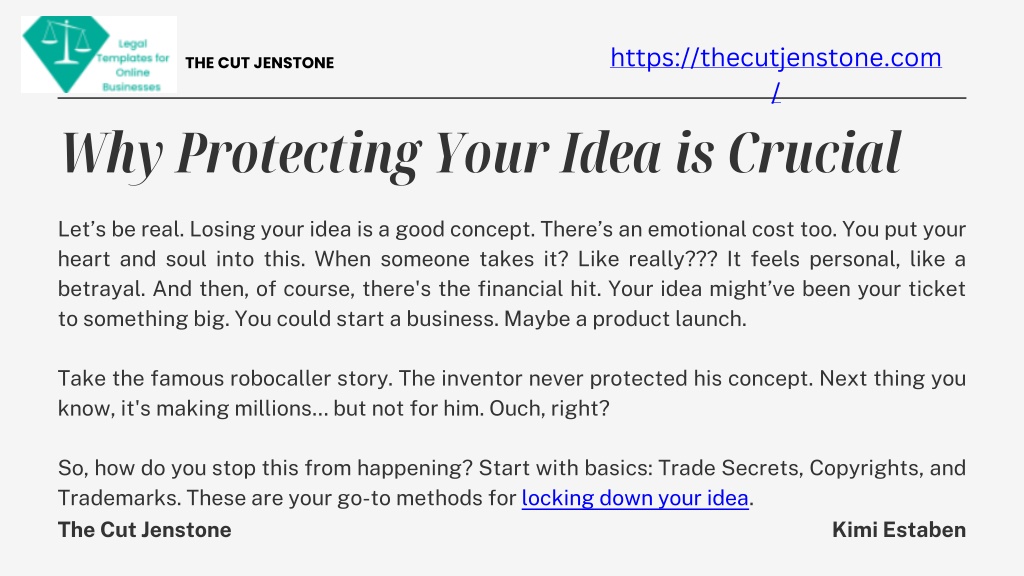Select the "Why Protecting Your Idea is Crucial" title
This screenshot has width=1024, height=576.
pos(481,153)
